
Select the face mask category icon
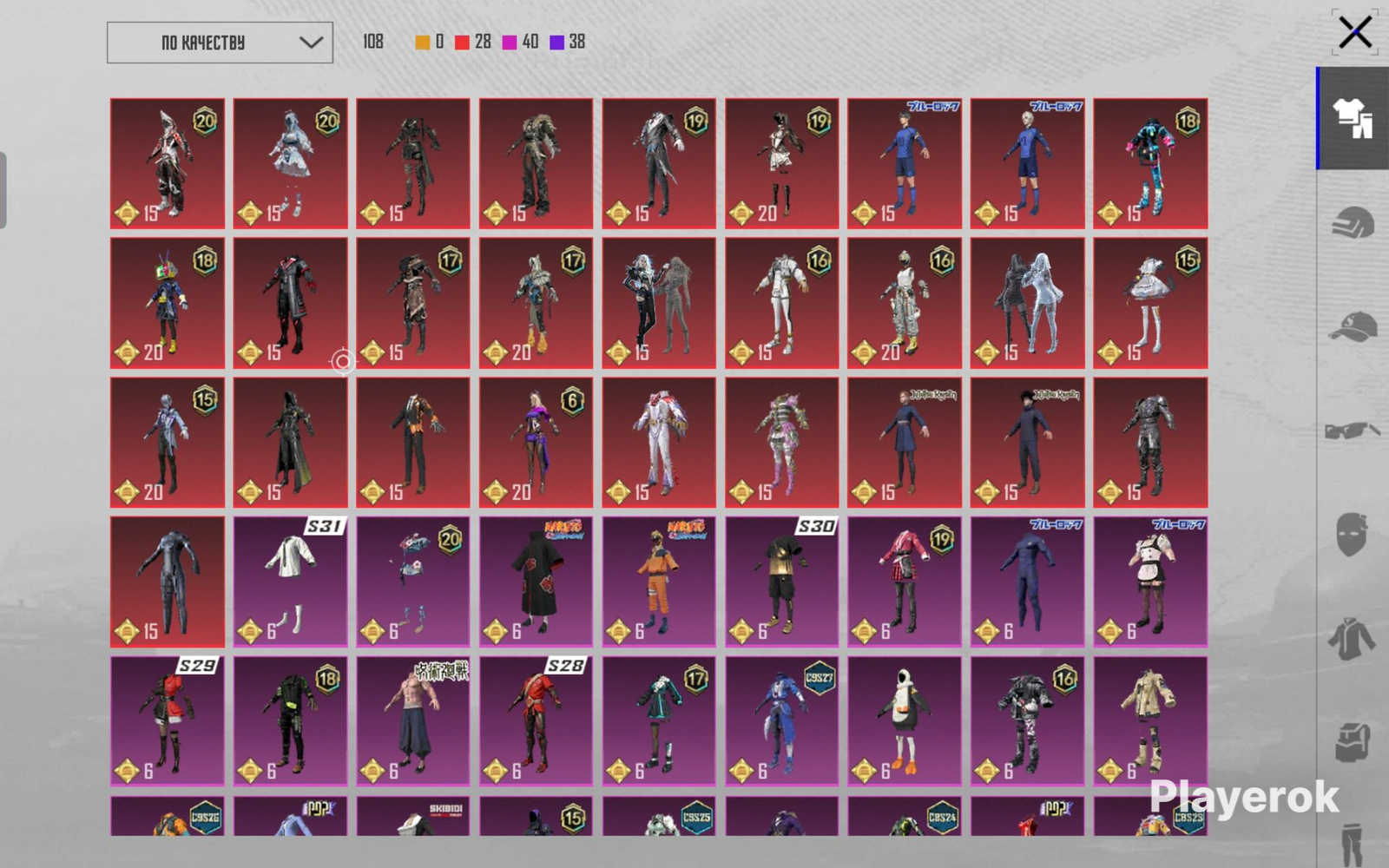click(1353, 533)
